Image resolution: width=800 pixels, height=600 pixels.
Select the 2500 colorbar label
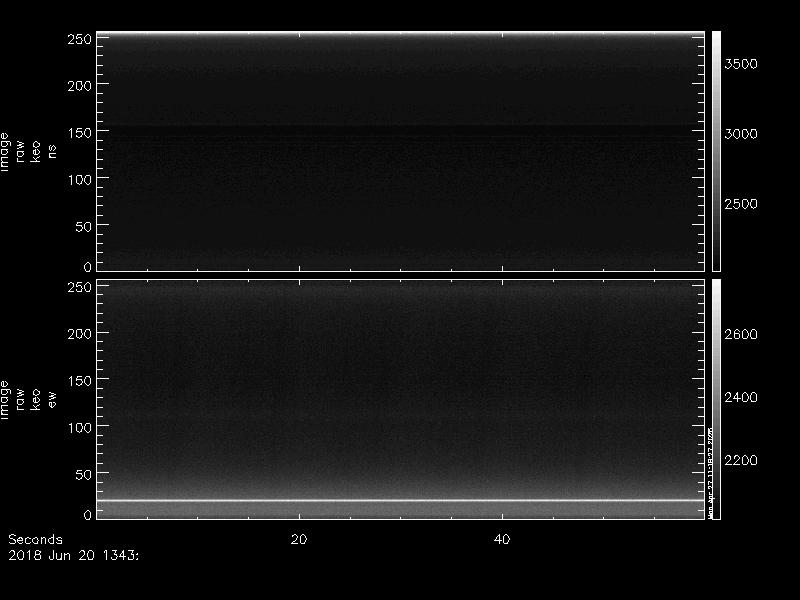click(741, 204)
